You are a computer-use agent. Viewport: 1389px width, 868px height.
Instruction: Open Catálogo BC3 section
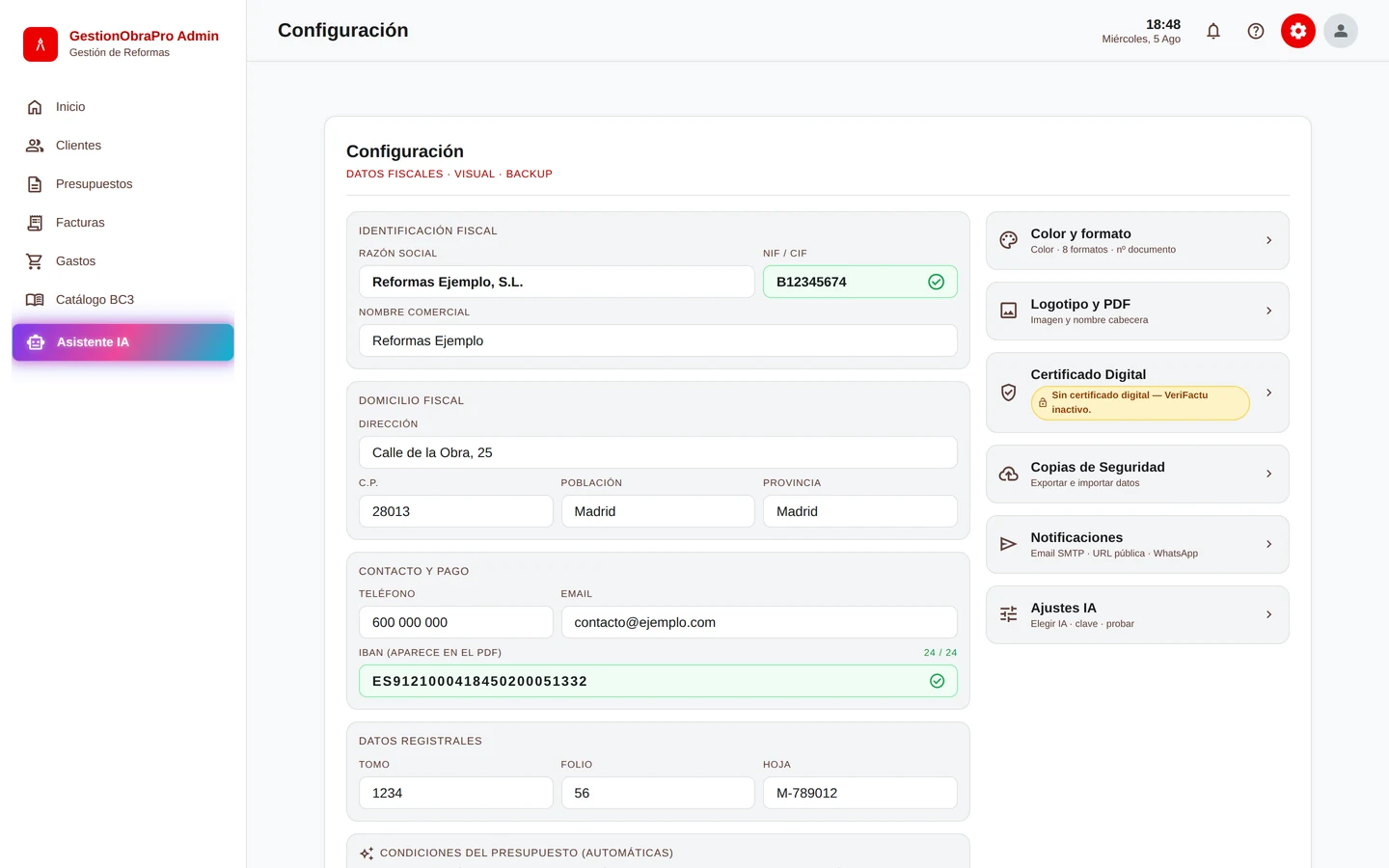click(x=123, y=300)
